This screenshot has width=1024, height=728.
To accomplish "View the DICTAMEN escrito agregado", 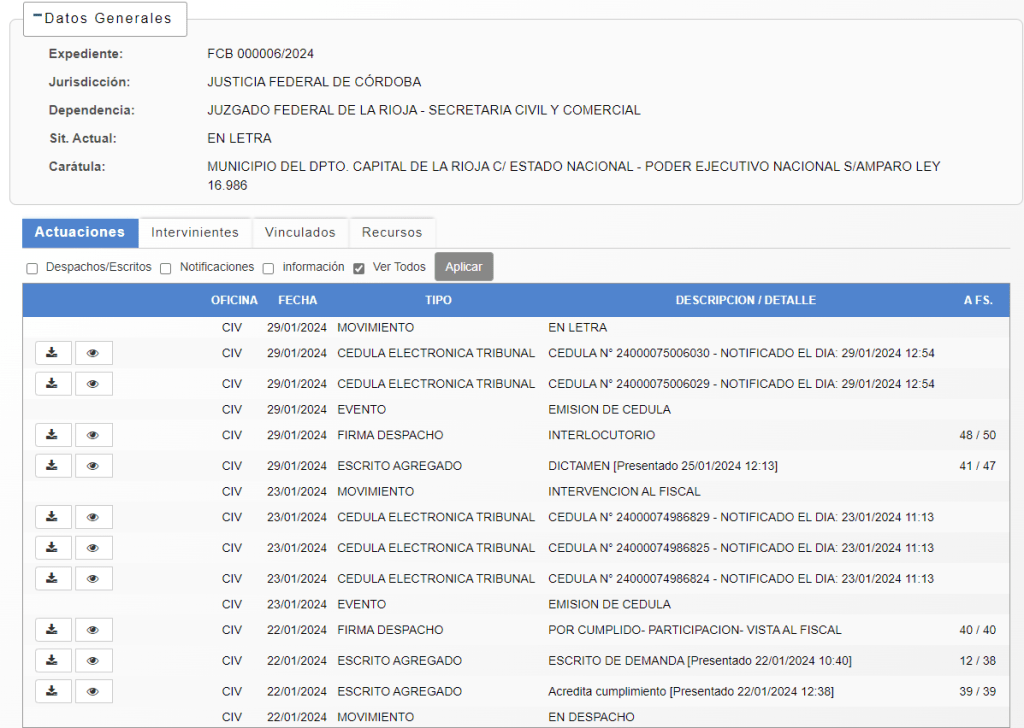I will [93, 466].
